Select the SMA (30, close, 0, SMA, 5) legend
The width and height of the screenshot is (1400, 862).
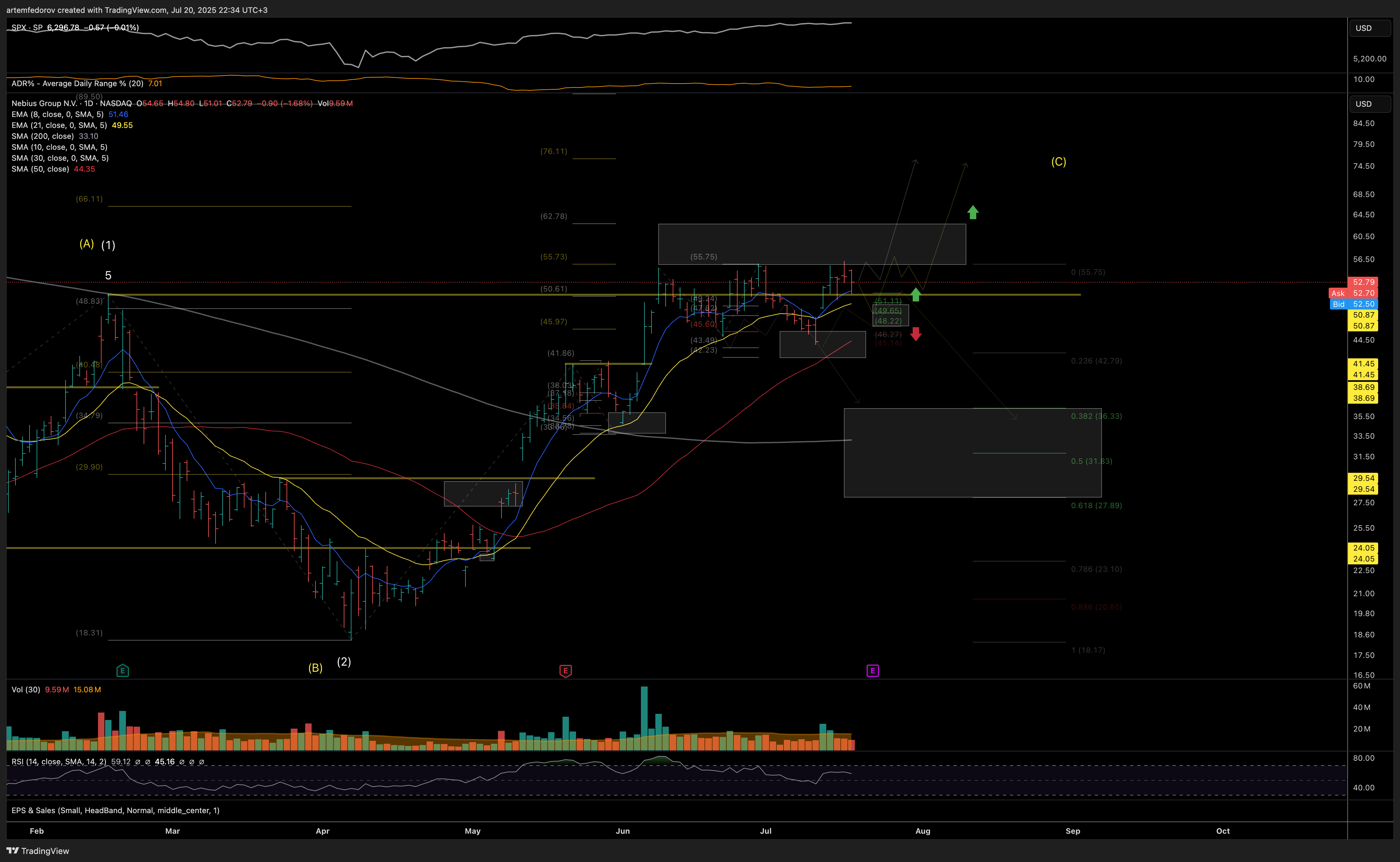[60, 158]
